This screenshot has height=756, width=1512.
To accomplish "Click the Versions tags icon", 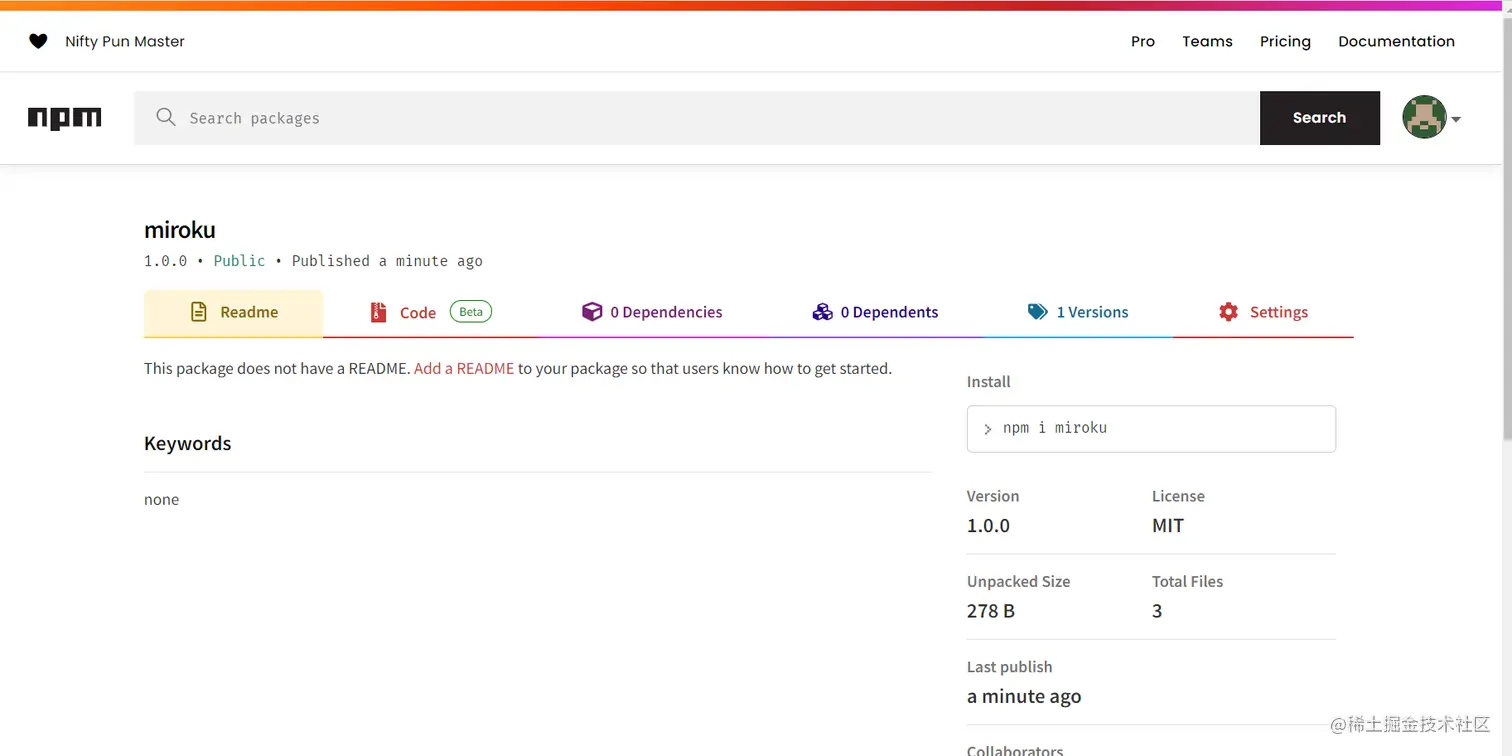I will tap(1038, 312).
